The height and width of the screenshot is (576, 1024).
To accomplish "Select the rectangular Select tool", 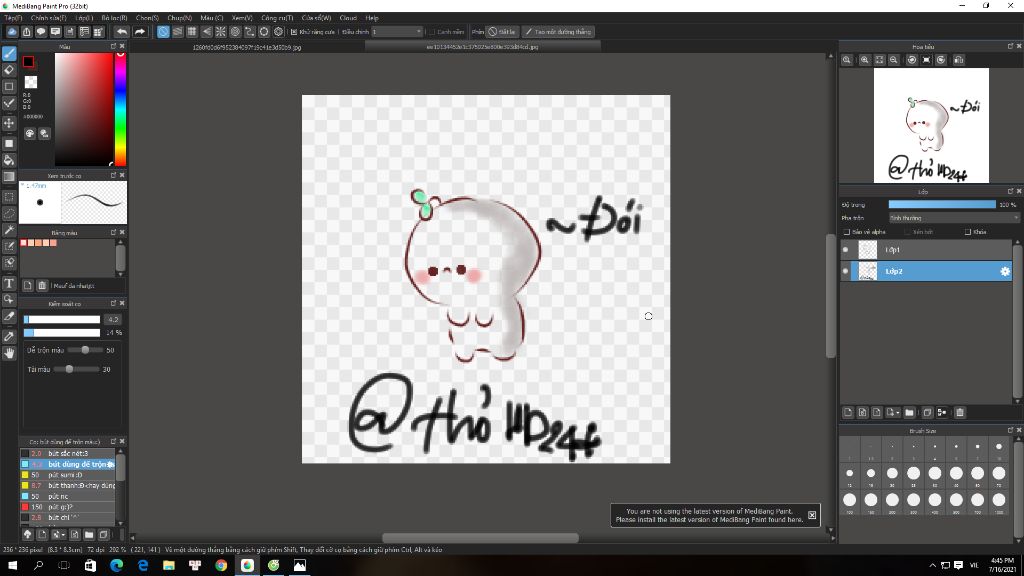I will click(9, 197).
